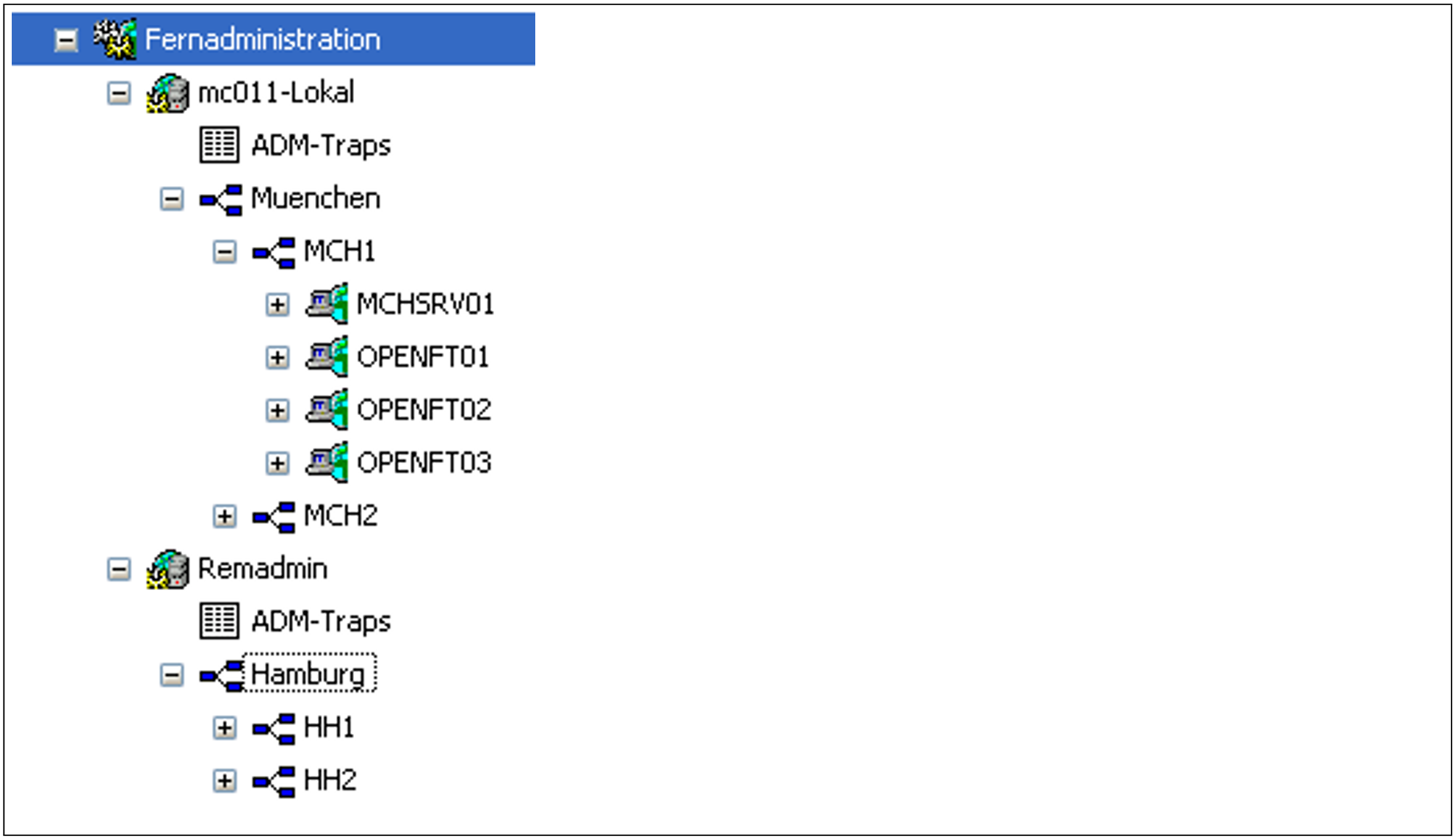Click the Remadmin server icon

[x=167, y=569]
